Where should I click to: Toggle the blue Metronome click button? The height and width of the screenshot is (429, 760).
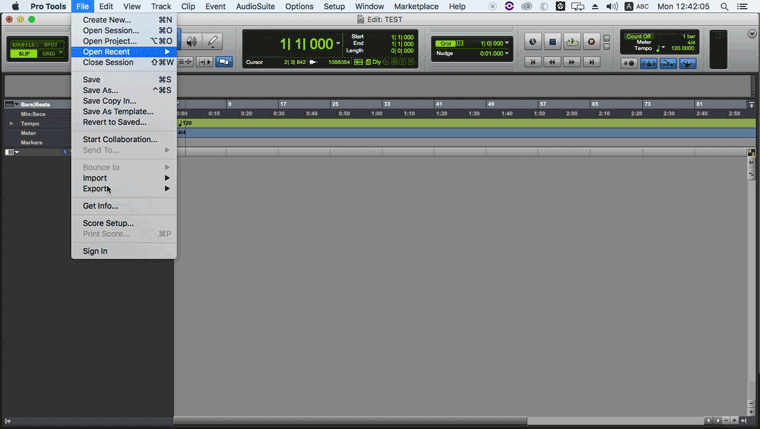[649, 64]
